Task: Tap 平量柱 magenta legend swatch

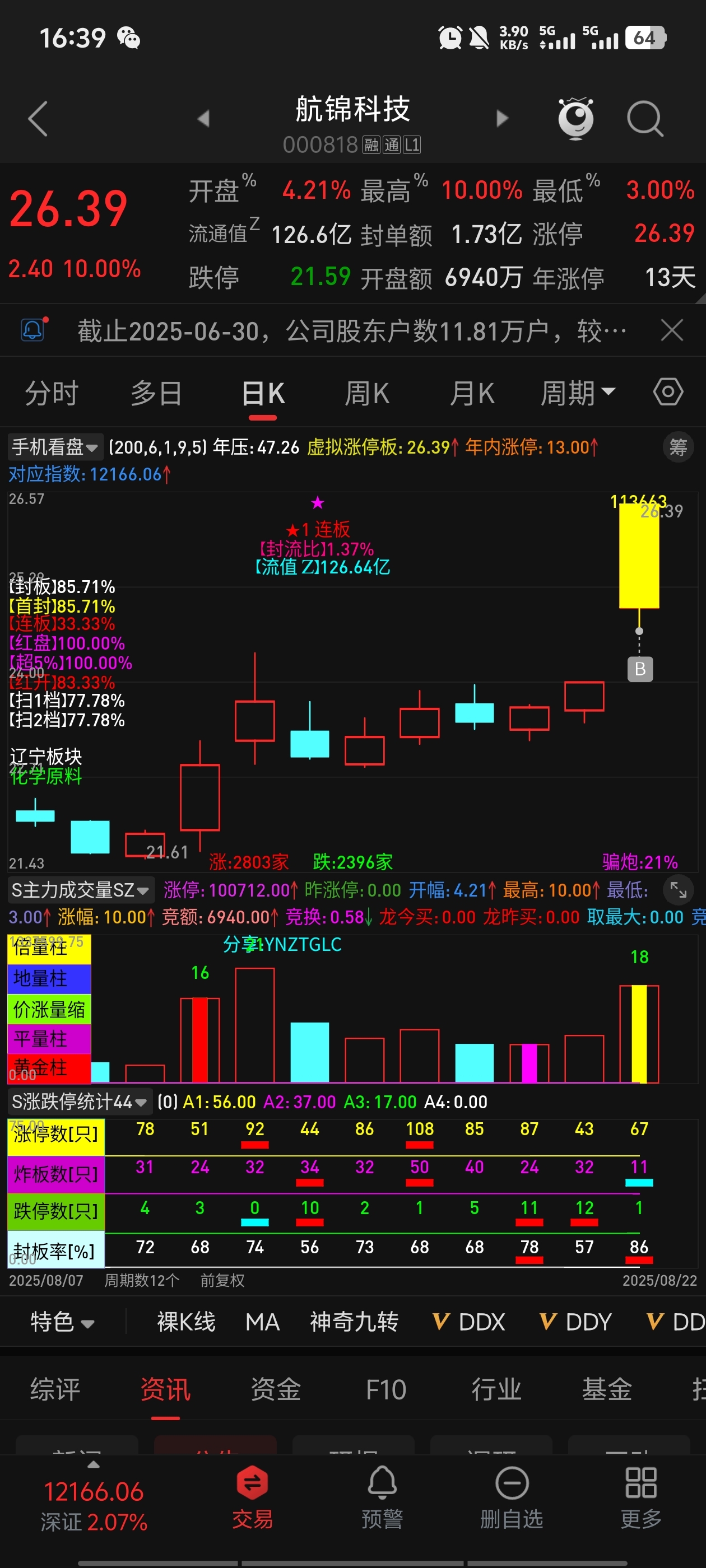Action: click(x=49, y=1038)
